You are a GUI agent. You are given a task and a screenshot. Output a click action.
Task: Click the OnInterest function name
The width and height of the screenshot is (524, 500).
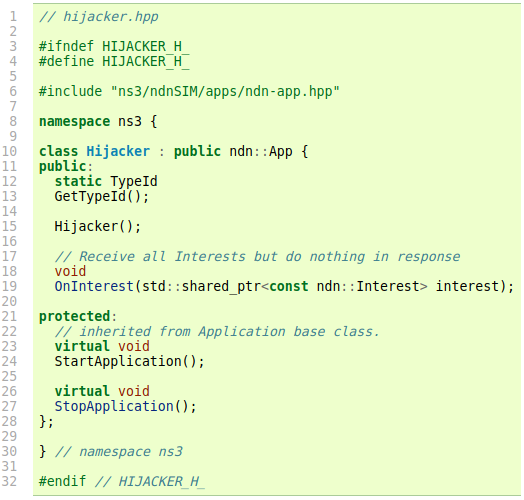coord(94,286)
